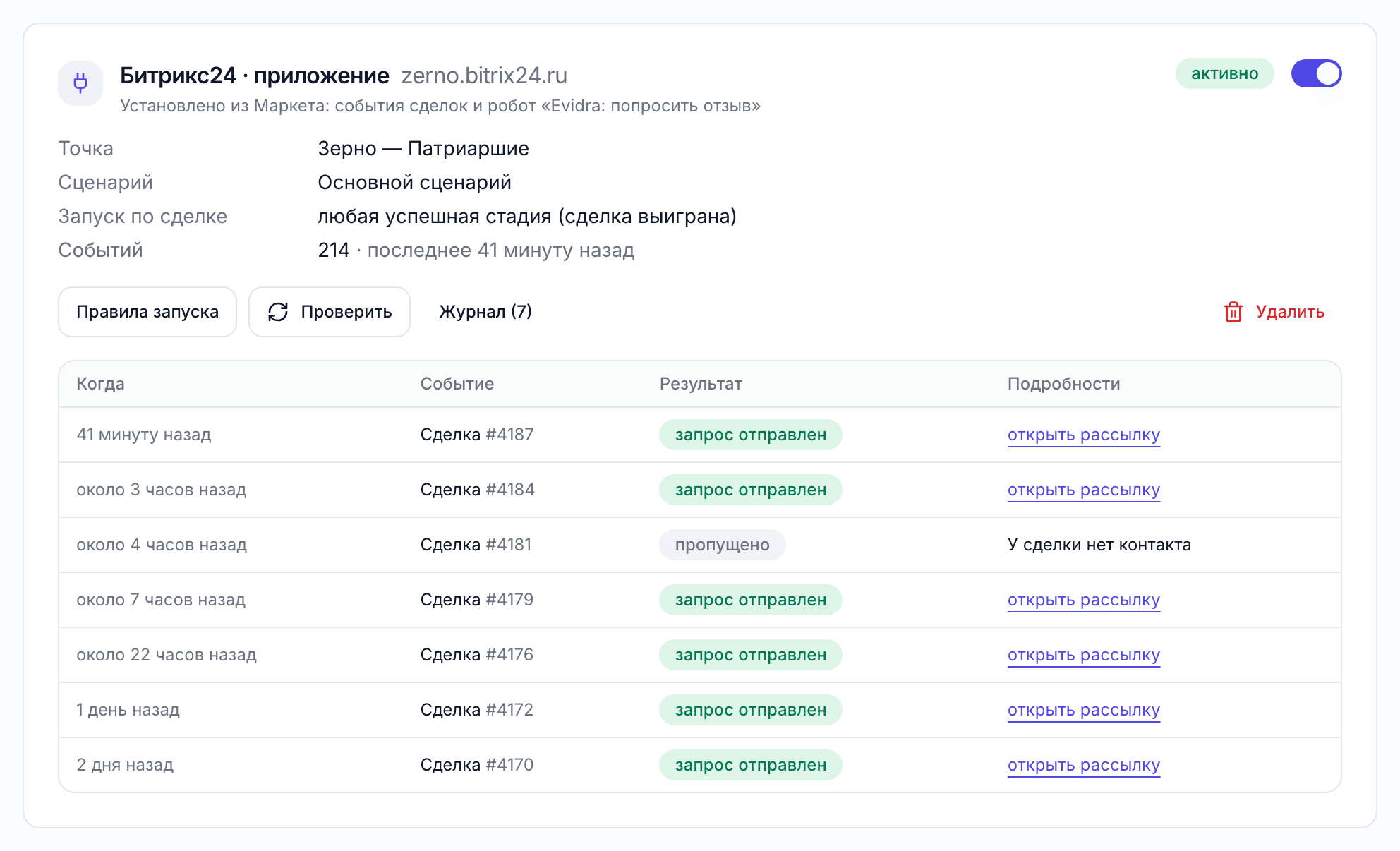Click Сделка #4170 event cell
Viewport: 1400px width, 851px height.
coord(477,765)
